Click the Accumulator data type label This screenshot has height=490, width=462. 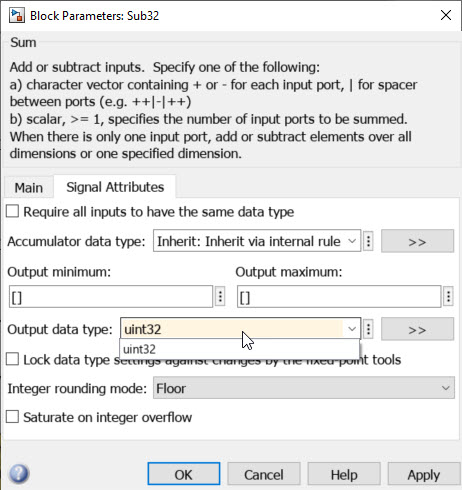pyautogui.click(x=76, y=241)
